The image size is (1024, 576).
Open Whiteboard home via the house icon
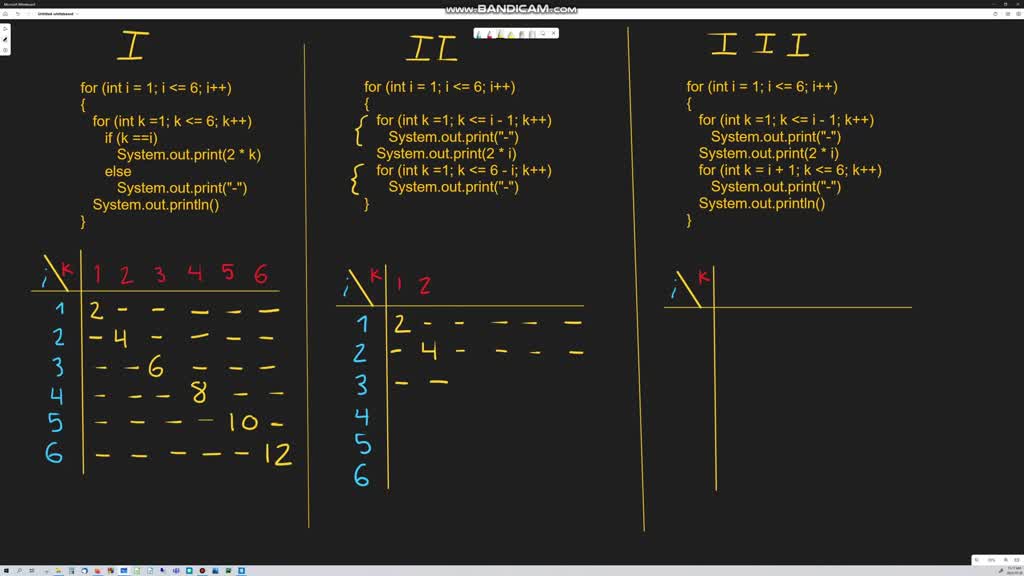click(x=5, y=14)
